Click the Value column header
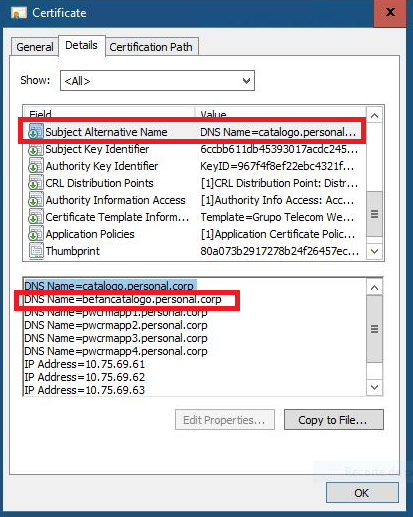 281,113
